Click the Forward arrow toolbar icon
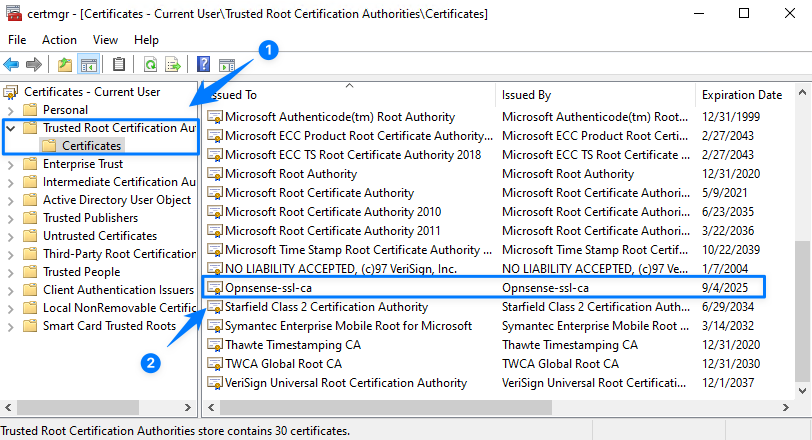812x440 pixels. pos(34,65)
